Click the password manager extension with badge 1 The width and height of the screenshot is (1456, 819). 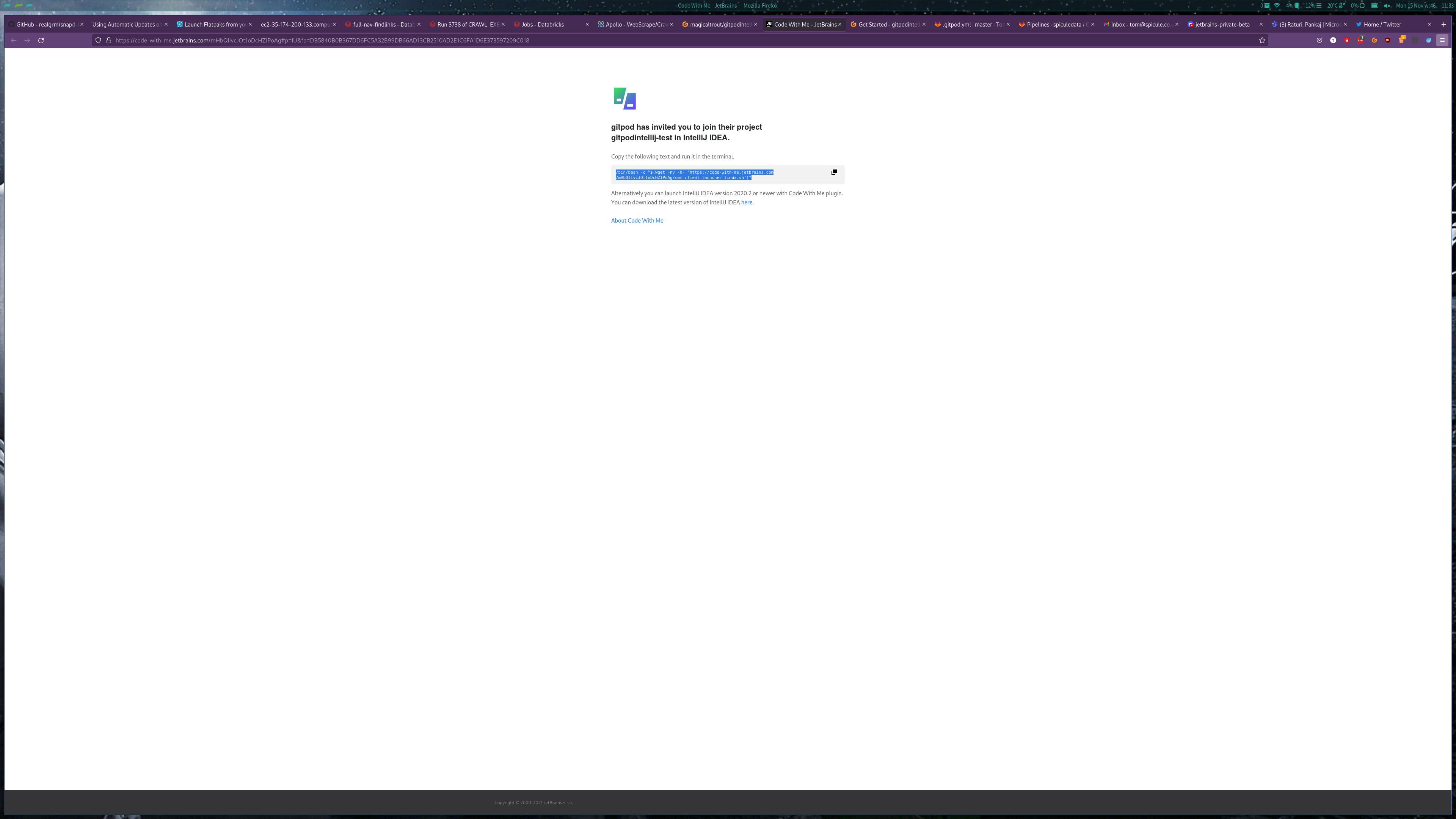click(1361, 40)
